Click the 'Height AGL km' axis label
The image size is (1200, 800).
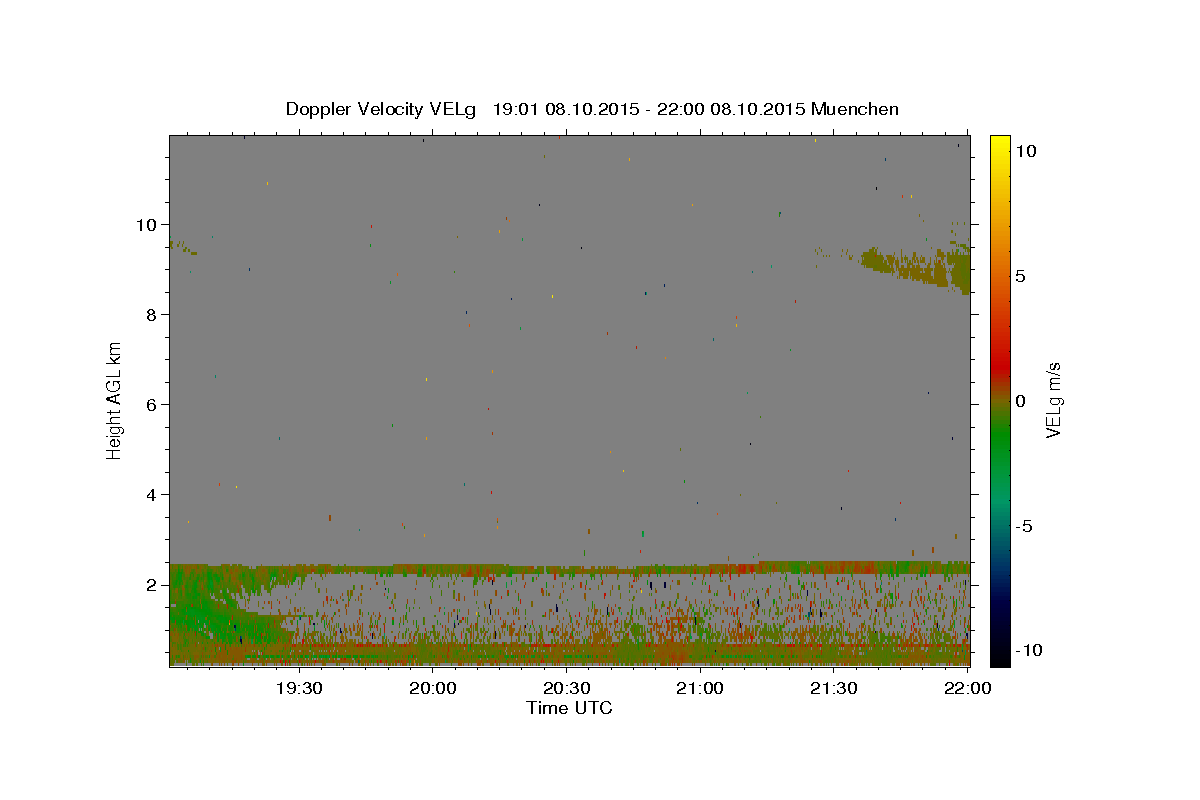(115, 401)
